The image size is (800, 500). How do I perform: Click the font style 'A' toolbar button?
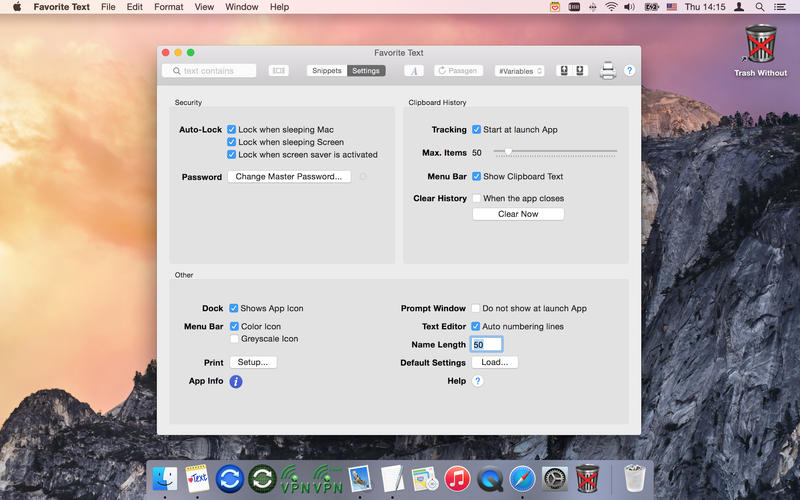[414, 71]
